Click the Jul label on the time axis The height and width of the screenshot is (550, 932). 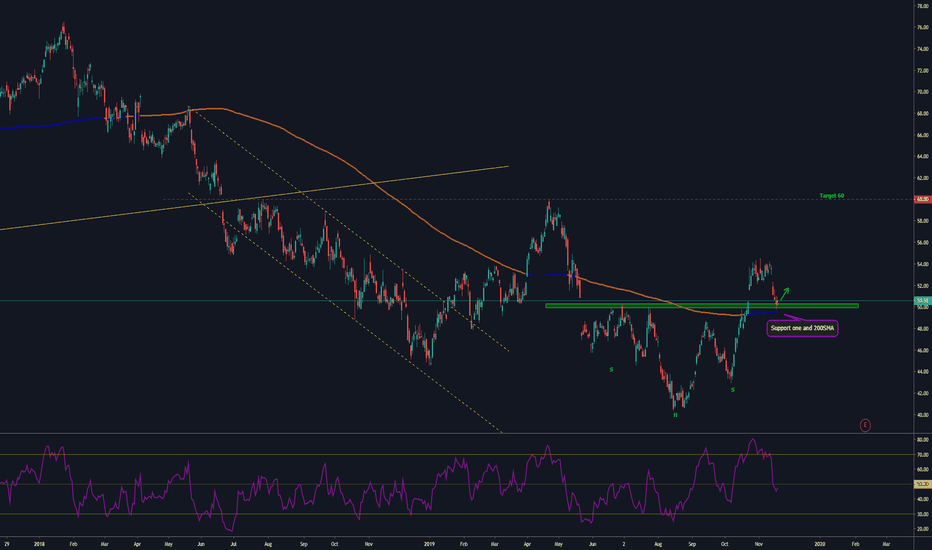tap(233, 543)
